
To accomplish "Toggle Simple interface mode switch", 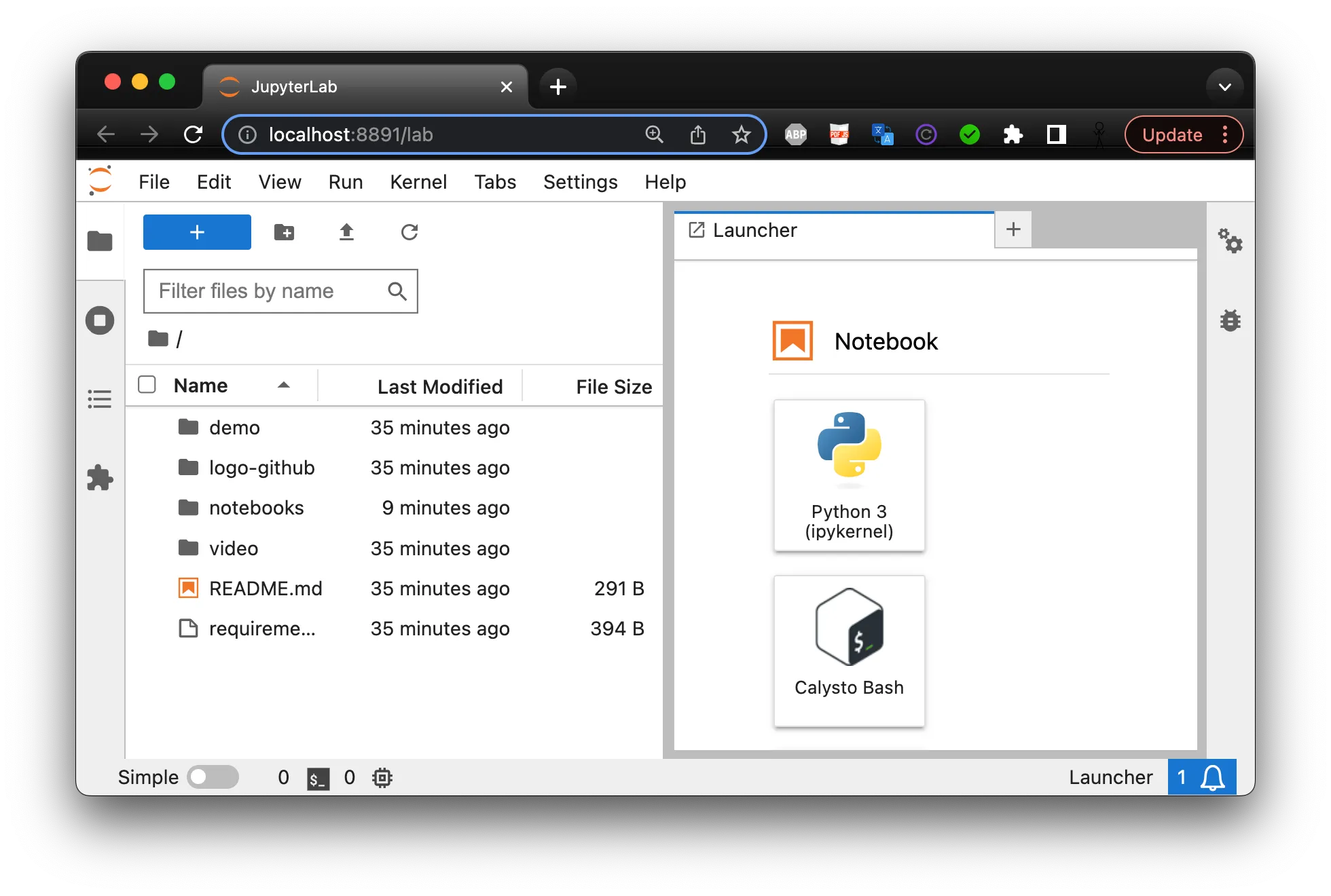I will pyautogui.click(x=213, y=777).
